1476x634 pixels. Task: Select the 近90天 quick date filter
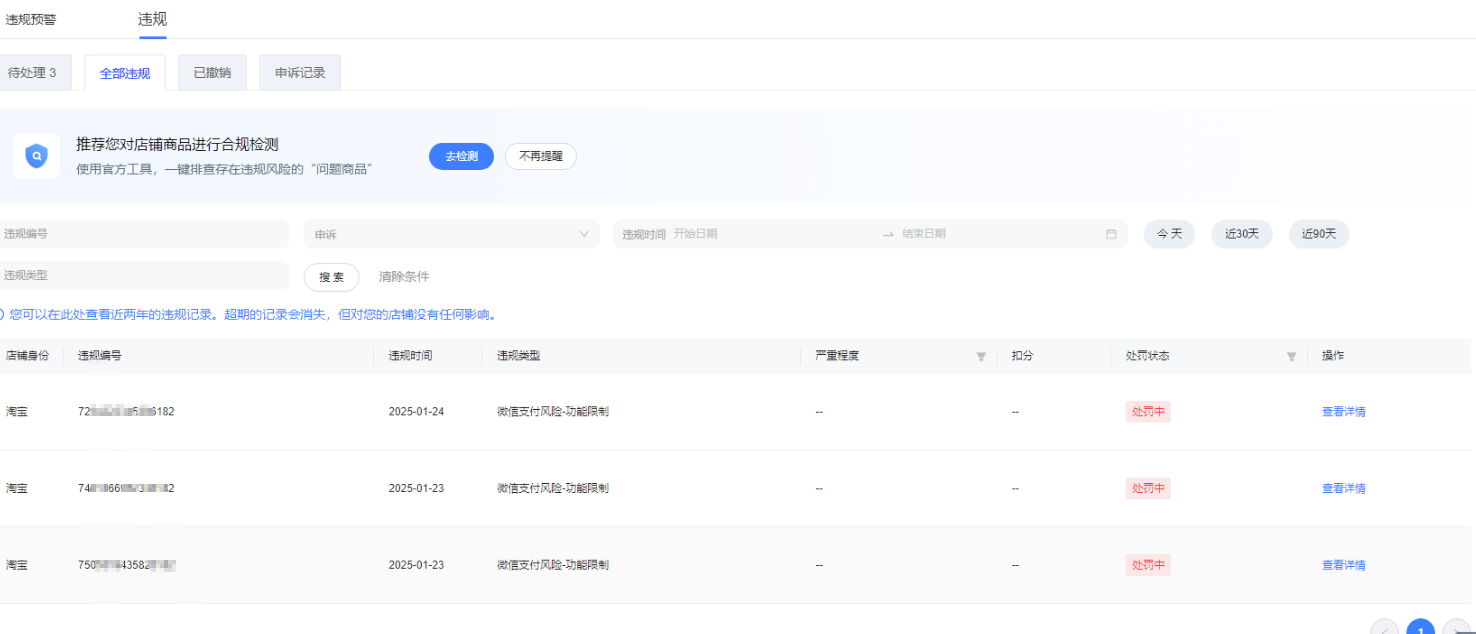click(x=1318, y=234)
